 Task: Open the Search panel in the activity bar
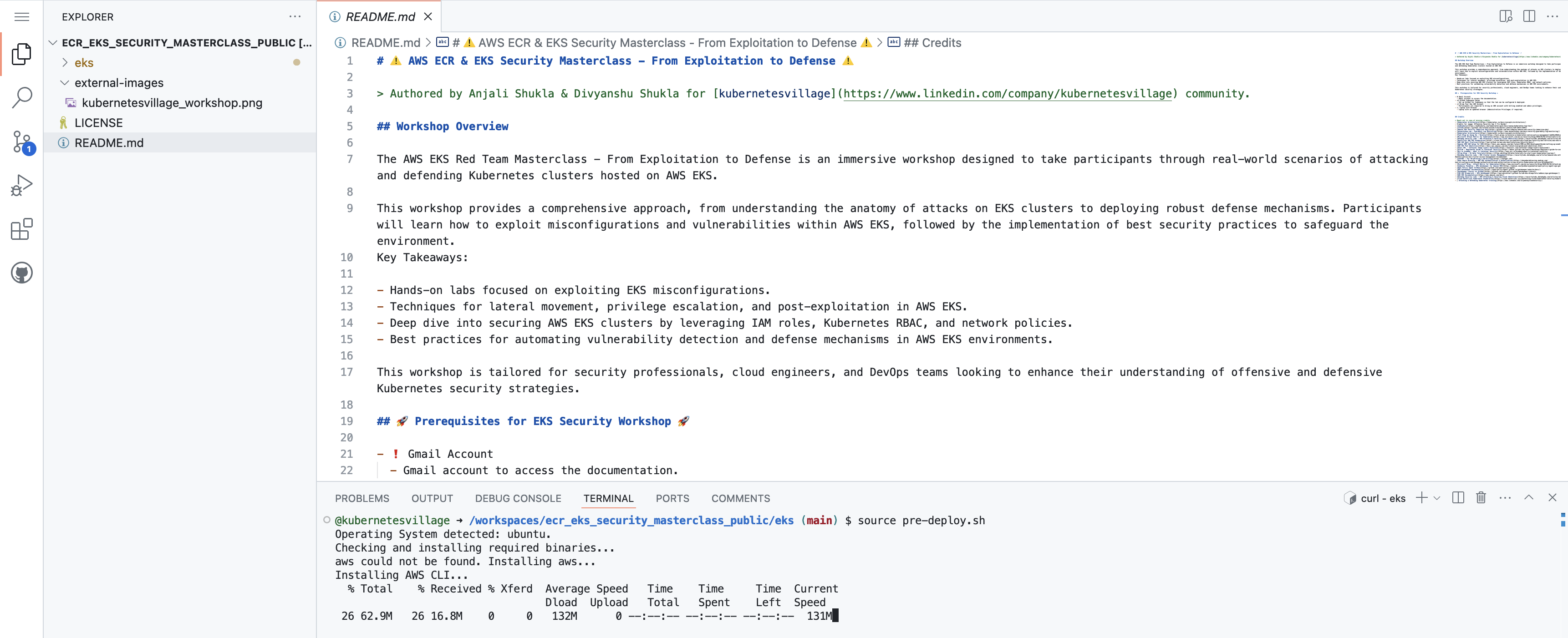21,97
